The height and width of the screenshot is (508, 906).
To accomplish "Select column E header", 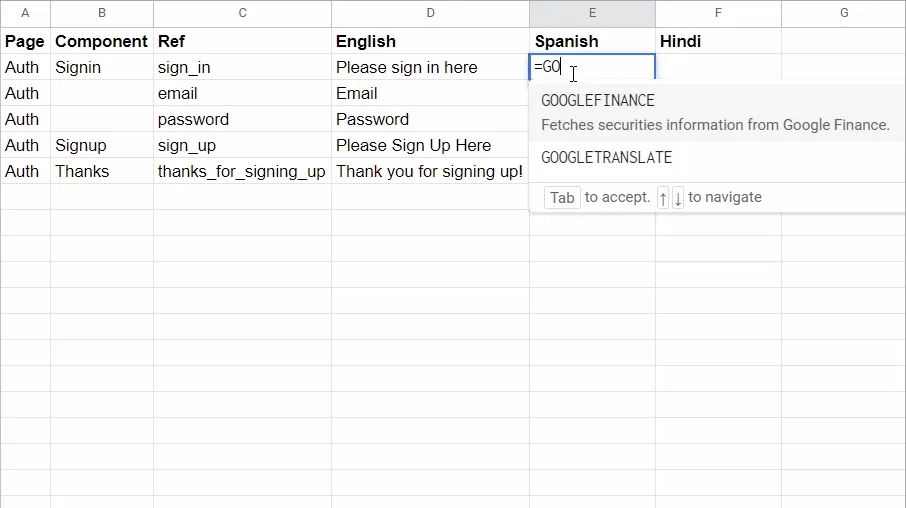I will (592, 13).
